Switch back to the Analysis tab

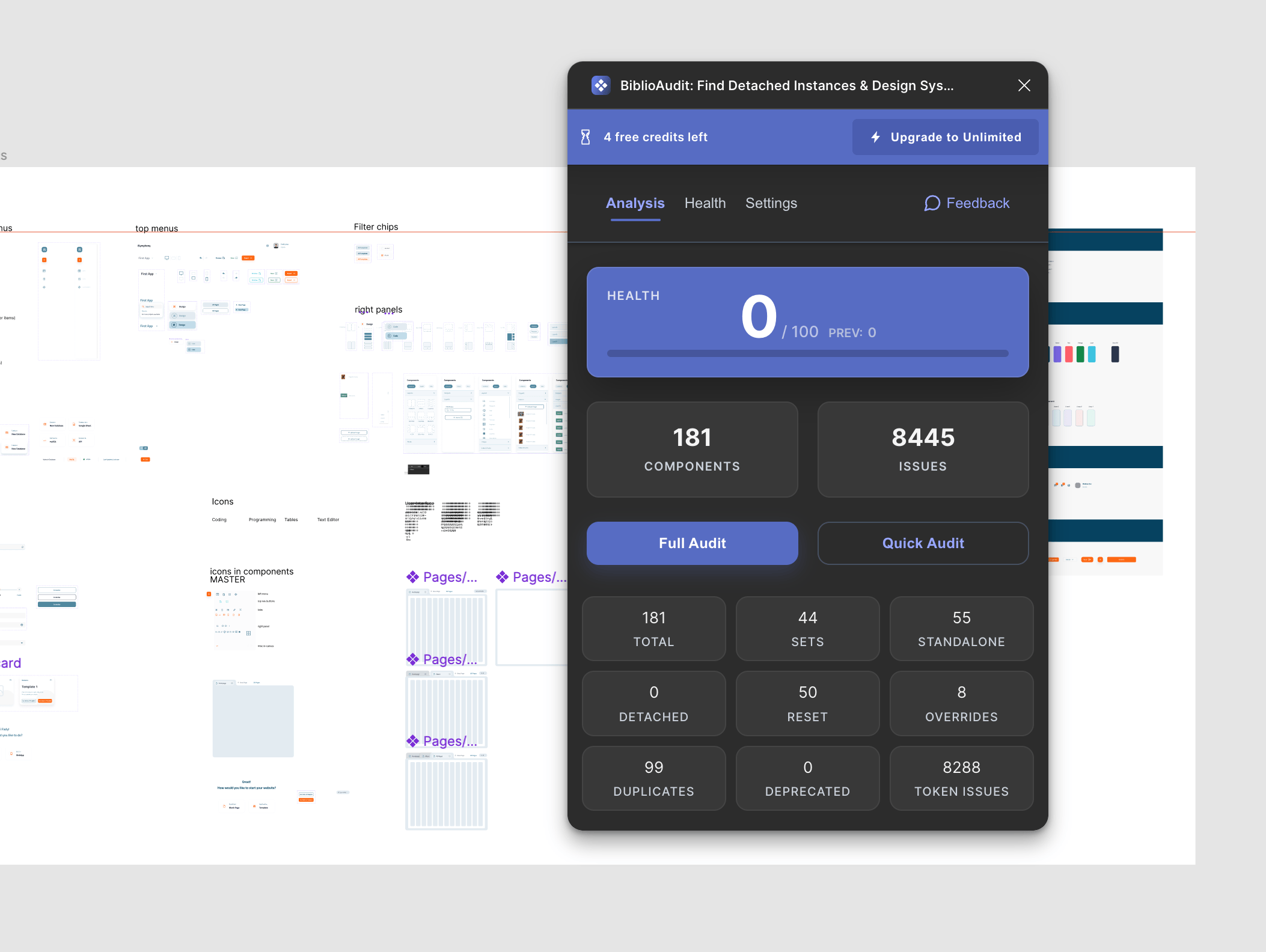[635, 203]
